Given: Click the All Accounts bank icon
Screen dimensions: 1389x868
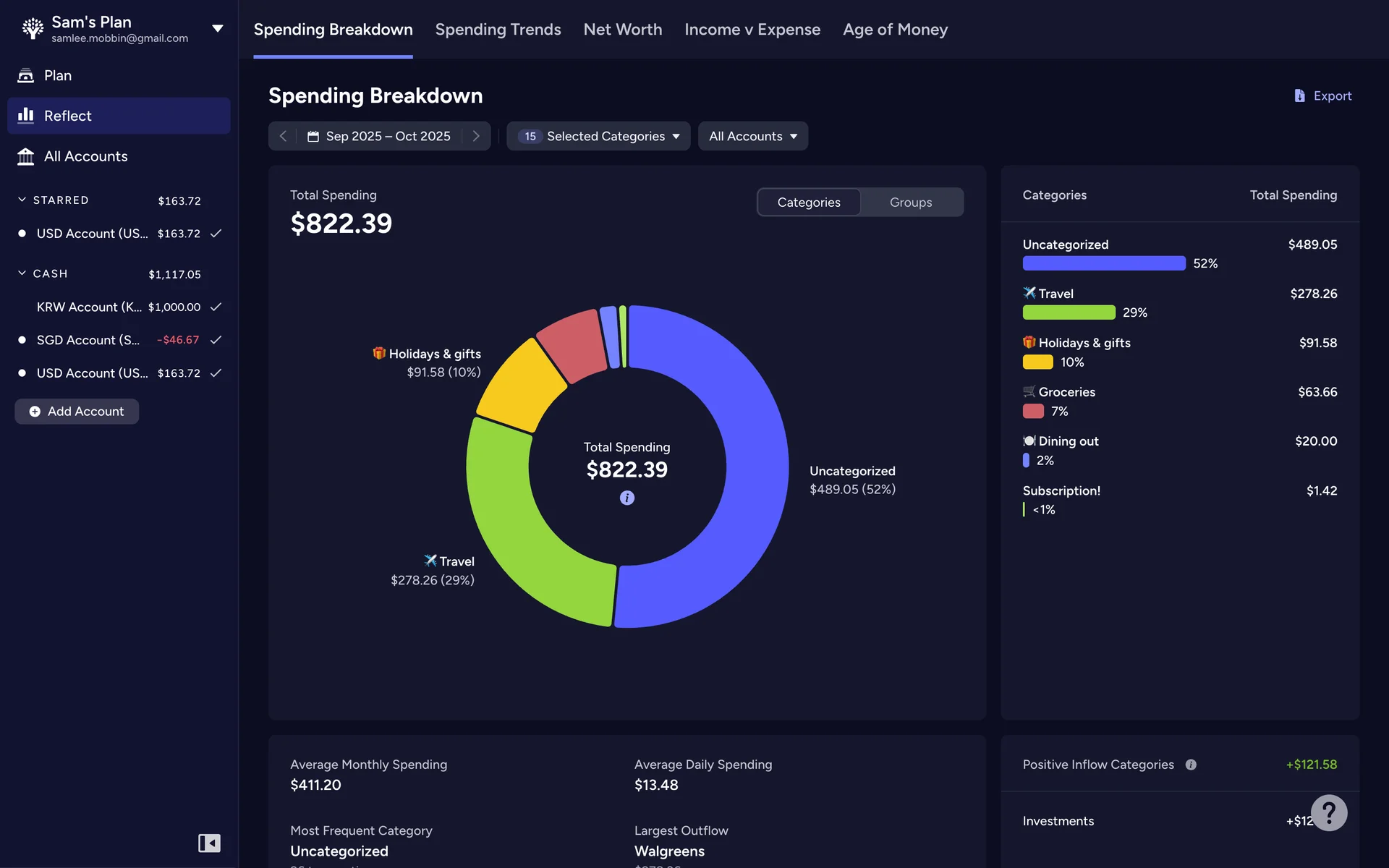Looking at the screenshot, I should pyautogui.click(x=26, y=156).
